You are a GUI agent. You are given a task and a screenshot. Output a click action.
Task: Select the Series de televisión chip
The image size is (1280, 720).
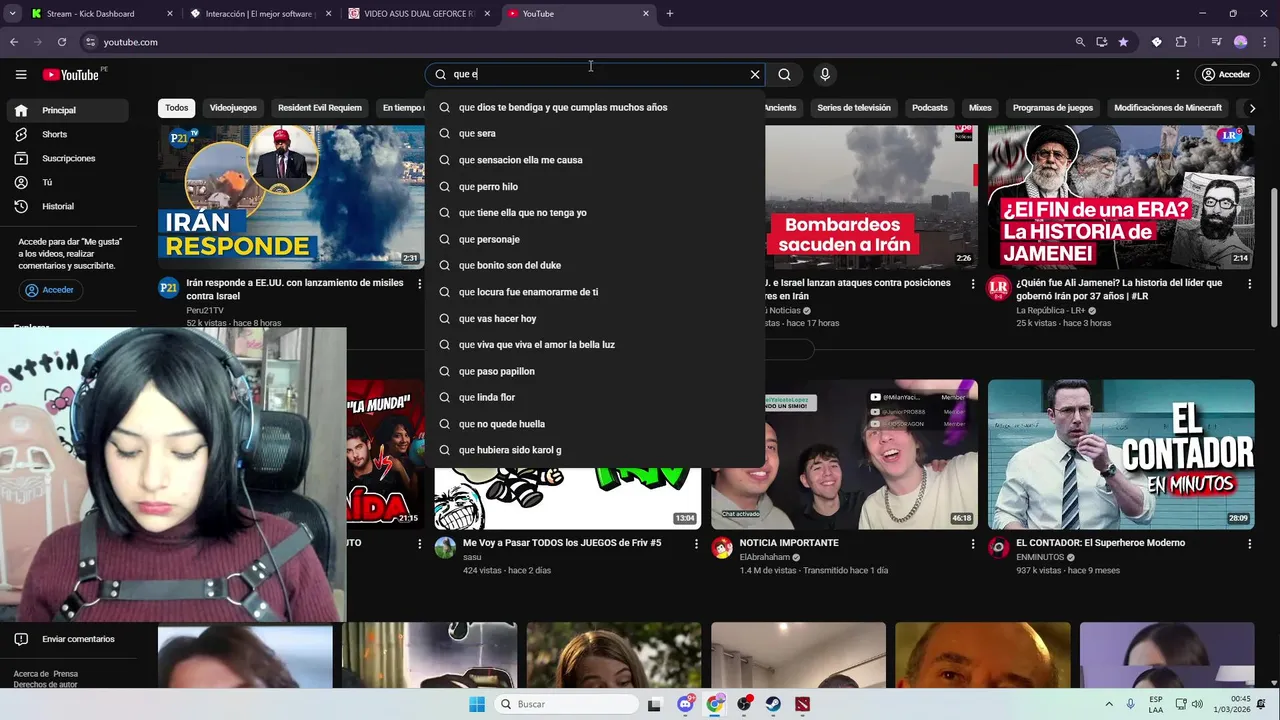point(854,108)
